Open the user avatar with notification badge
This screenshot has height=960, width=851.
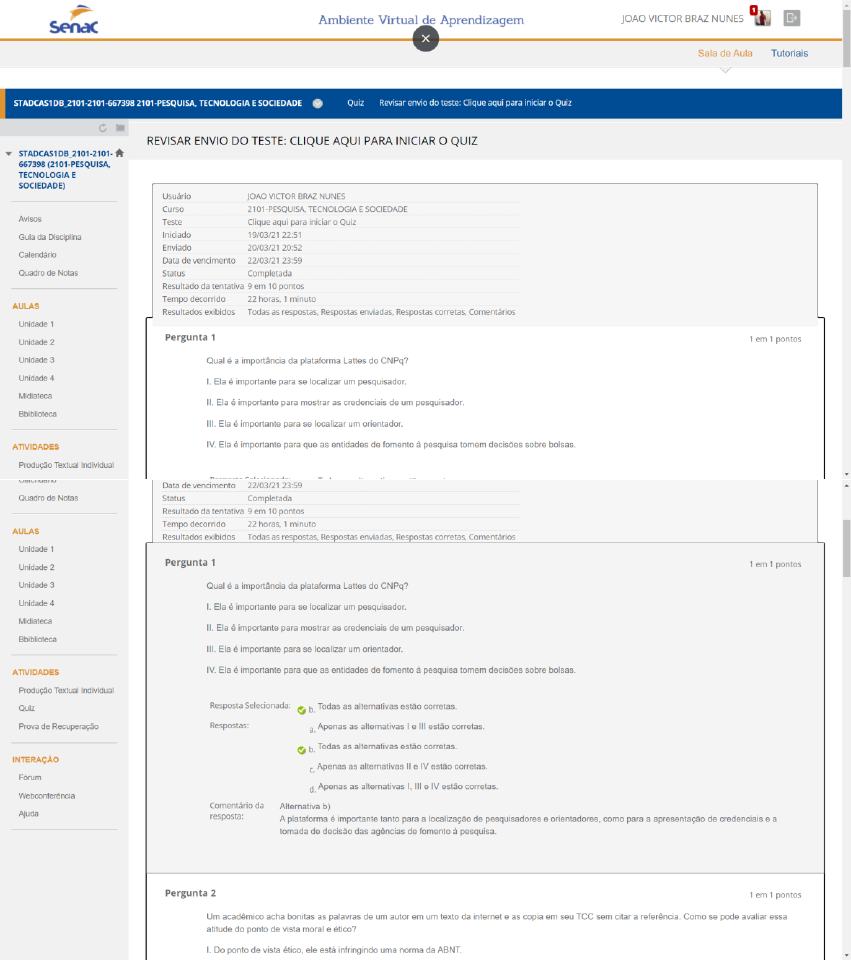pos(762,18)
